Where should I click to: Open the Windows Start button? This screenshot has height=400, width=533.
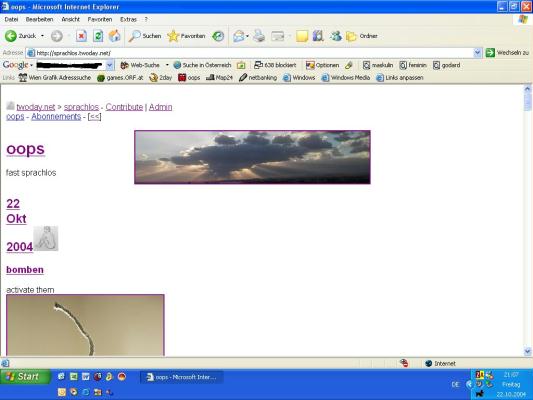(x=25, y=377)
